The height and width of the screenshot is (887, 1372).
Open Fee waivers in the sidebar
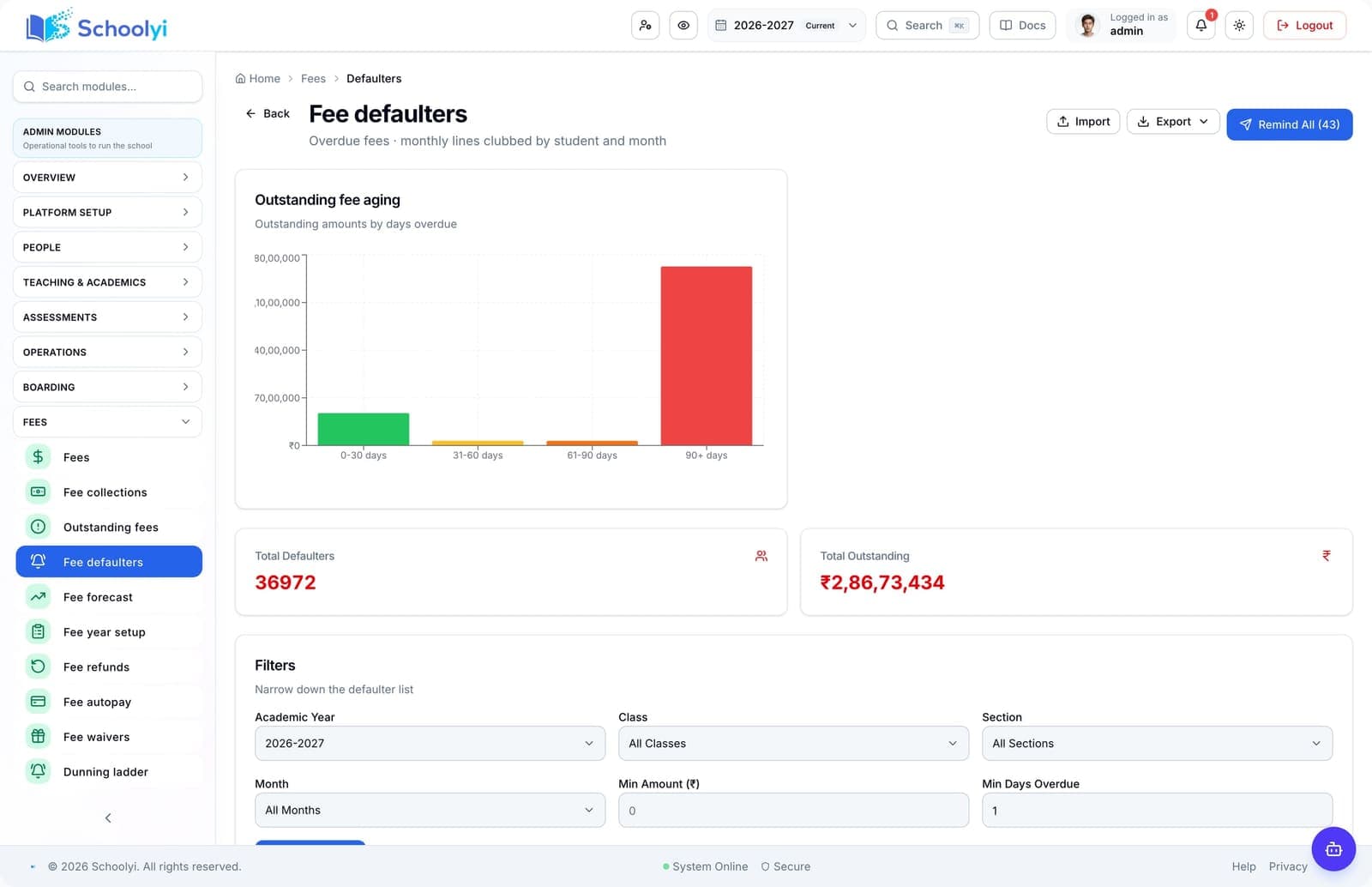tap(109, 737)
